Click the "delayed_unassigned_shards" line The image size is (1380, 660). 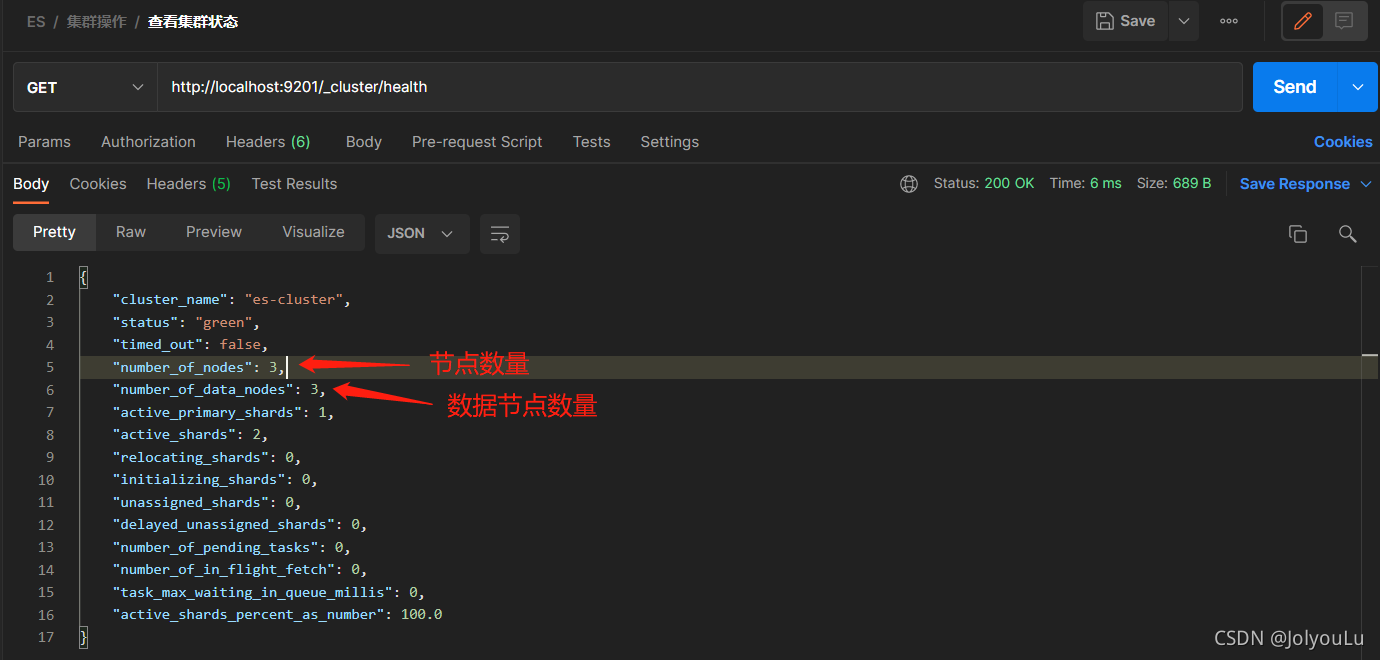pyautogui.click(x=240, y=524)
